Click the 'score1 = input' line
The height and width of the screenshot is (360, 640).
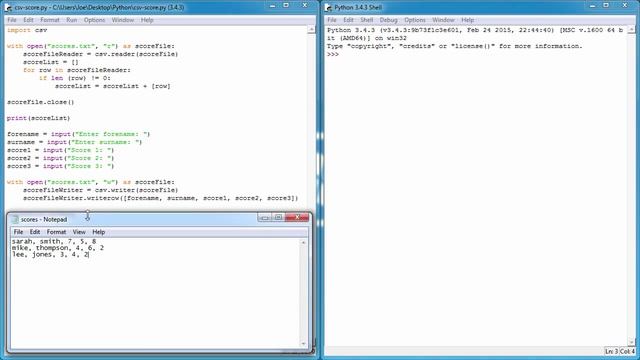click(x=60, y=150)
